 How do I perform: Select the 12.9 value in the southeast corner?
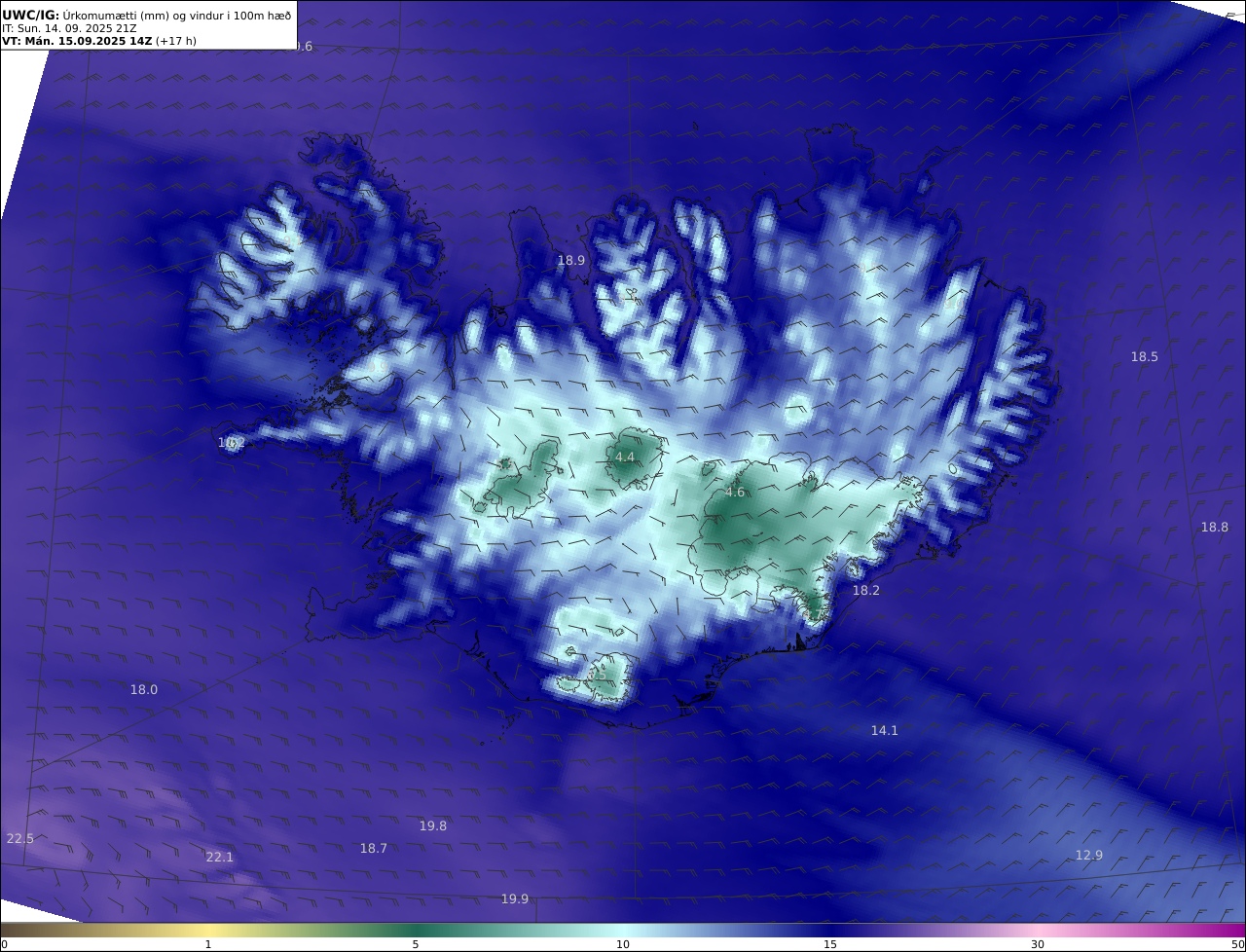pyautogui.click(x=1089, y=856)
